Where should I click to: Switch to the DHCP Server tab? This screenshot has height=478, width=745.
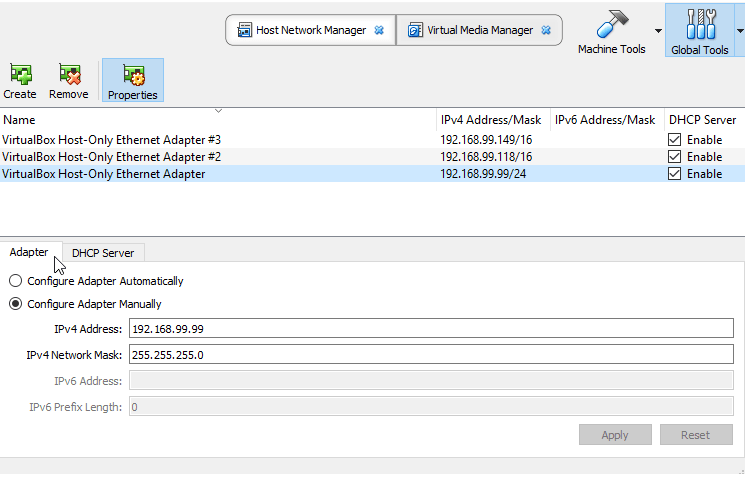(103, 253)
